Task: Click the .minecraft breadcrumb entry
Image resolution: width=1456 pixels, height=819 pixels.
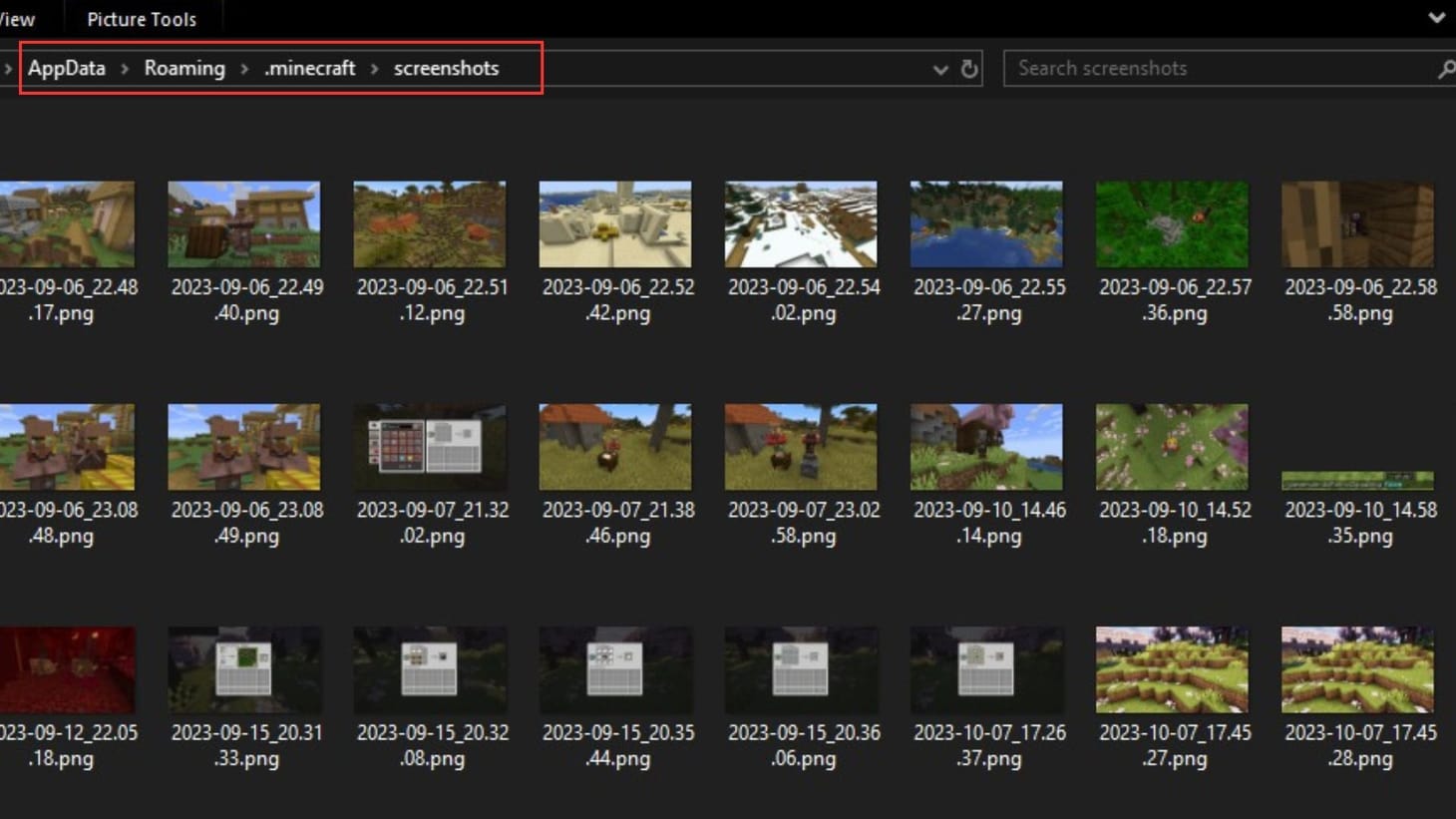Action: pos(309,68)
